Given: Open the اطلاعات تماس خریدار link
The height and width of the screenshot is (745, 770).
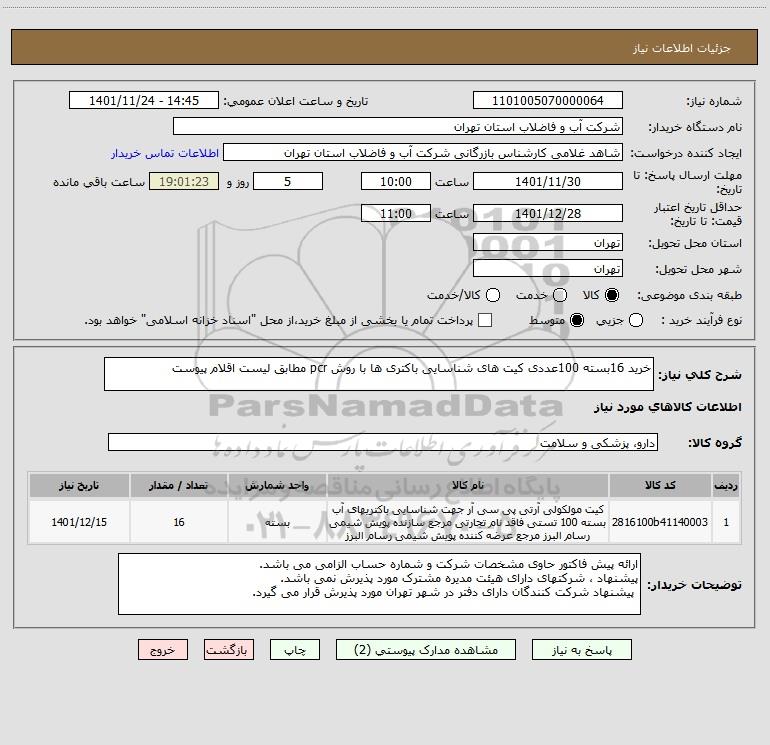Looking at the screenshot, I should tap(165, 153).
